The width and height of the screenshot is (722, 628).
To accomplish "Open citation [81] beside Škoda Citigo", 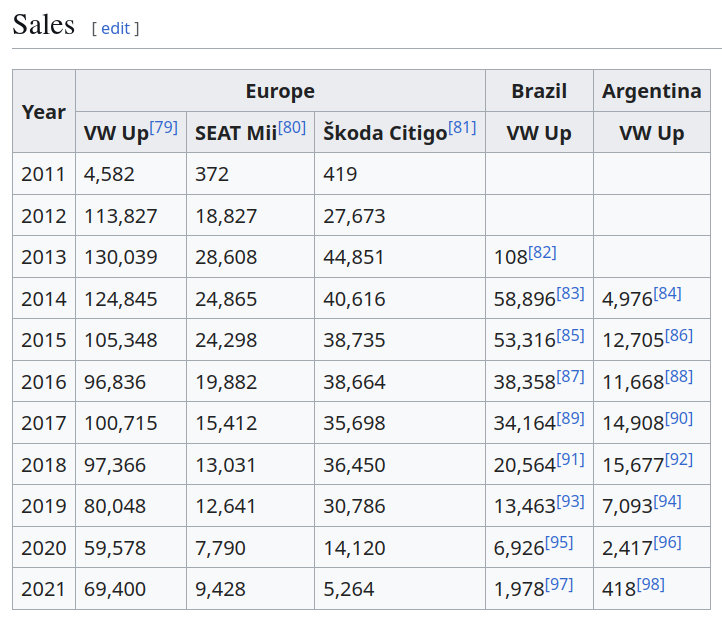I will [x=462, y=127].
